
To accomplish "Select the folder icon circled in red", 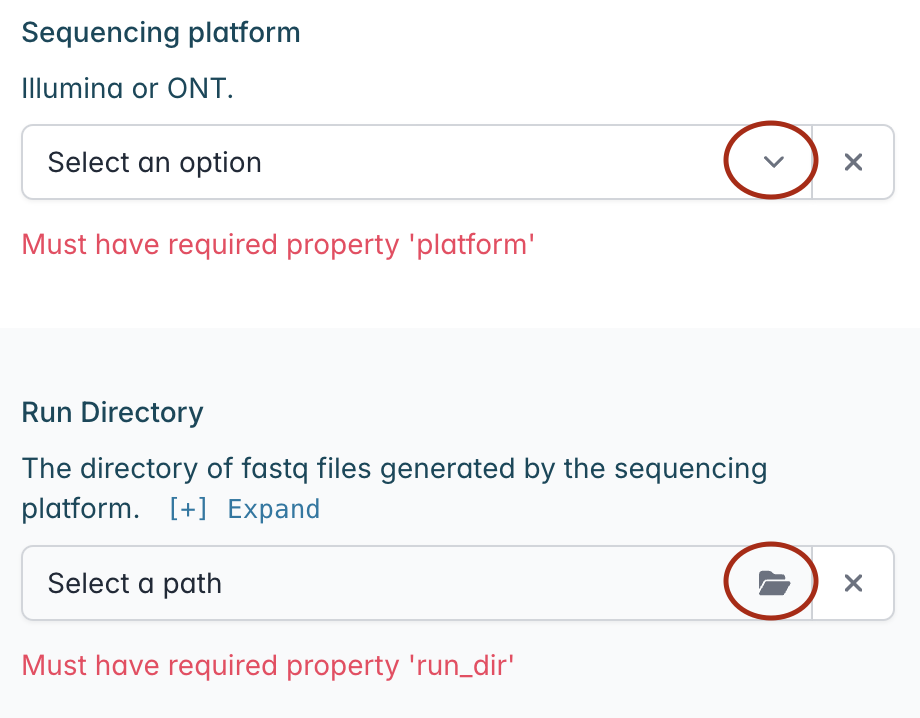I will tap(774, 583).
